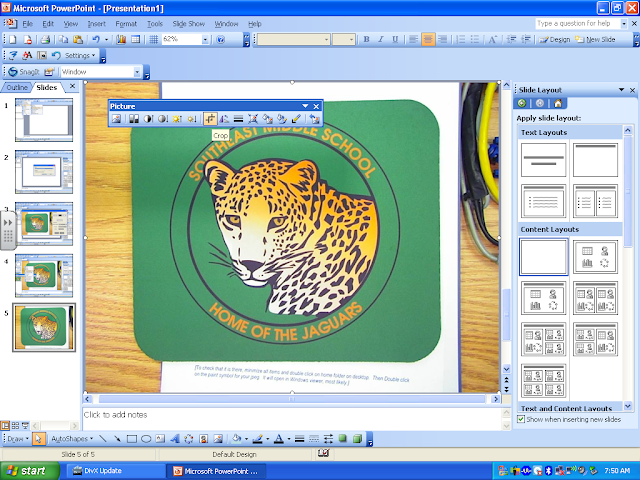Toggle Show/Hide Grid button
The image size is (640, 480).
pyautogui.click(x=153, y=40)
